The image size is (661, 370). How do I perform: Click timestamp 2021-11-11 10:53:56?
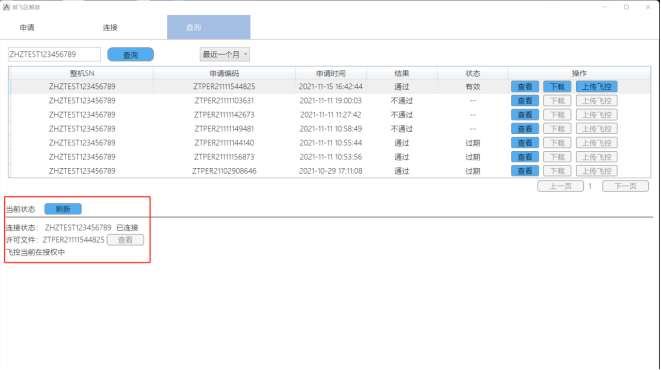pos(331,157)
